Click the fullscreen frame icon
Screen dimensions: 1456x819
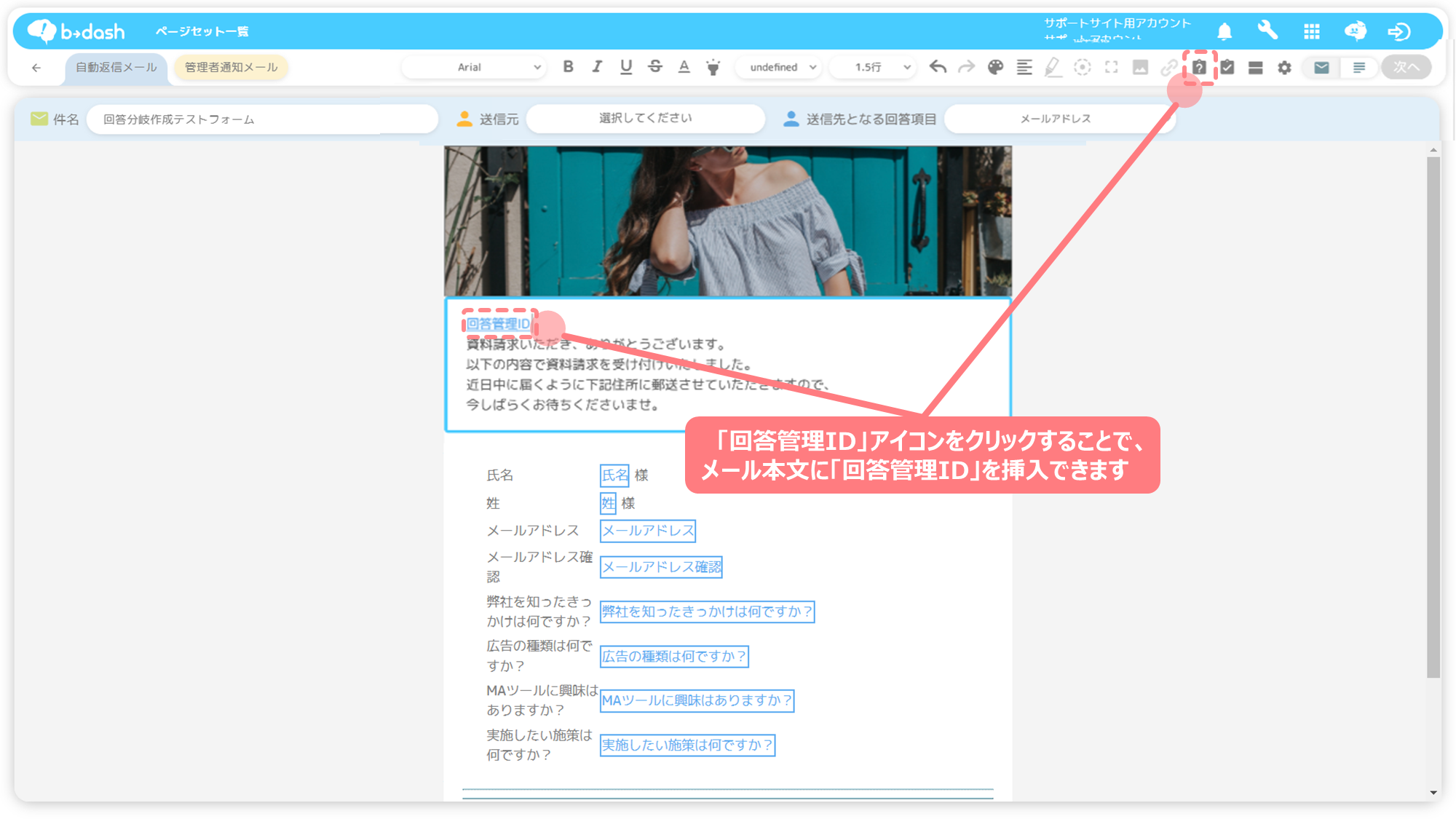pos(1111,67)
